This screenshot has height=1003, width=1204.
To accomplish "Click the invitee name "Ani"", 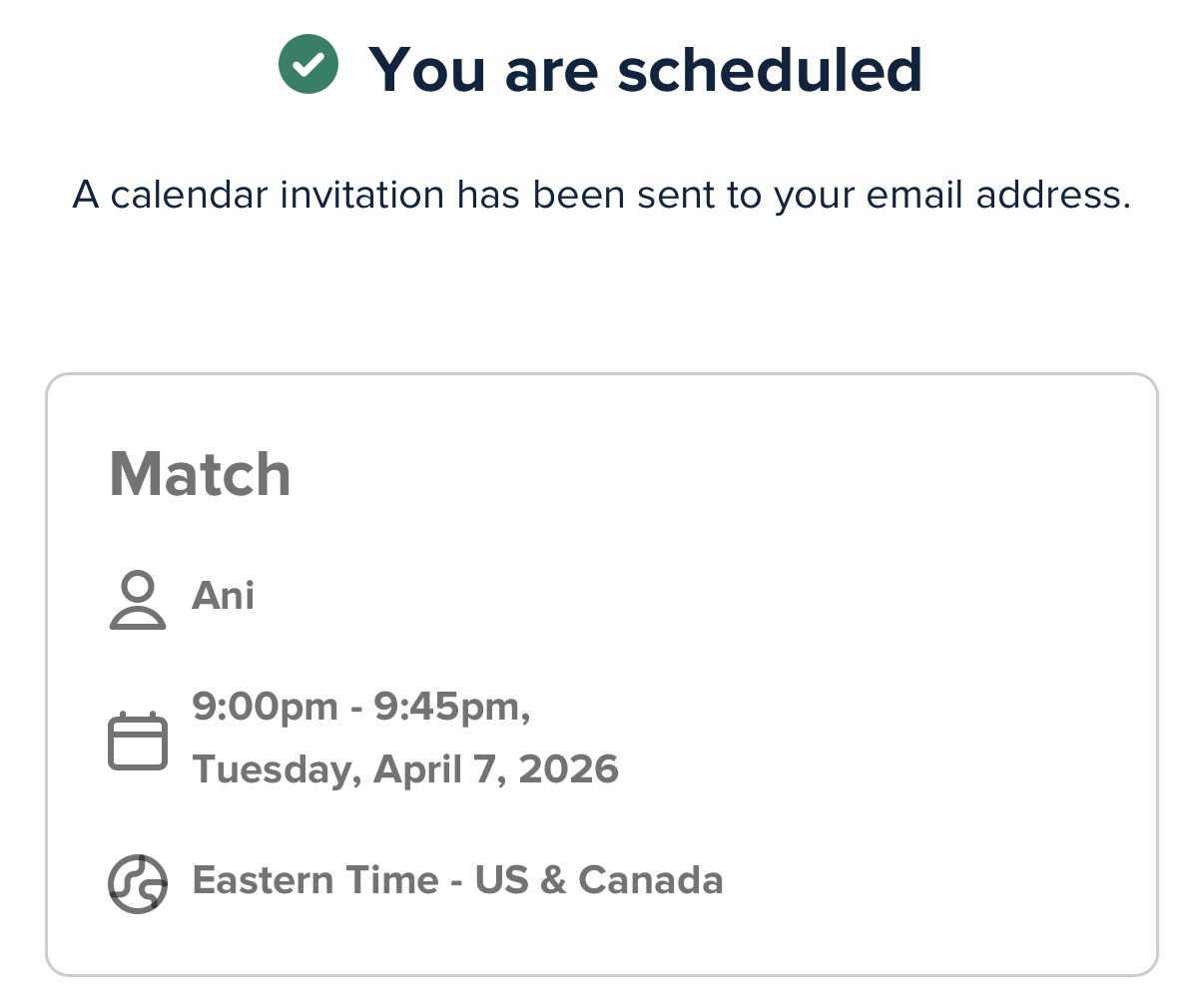I will pyautogui.click(x=223, y=596).
